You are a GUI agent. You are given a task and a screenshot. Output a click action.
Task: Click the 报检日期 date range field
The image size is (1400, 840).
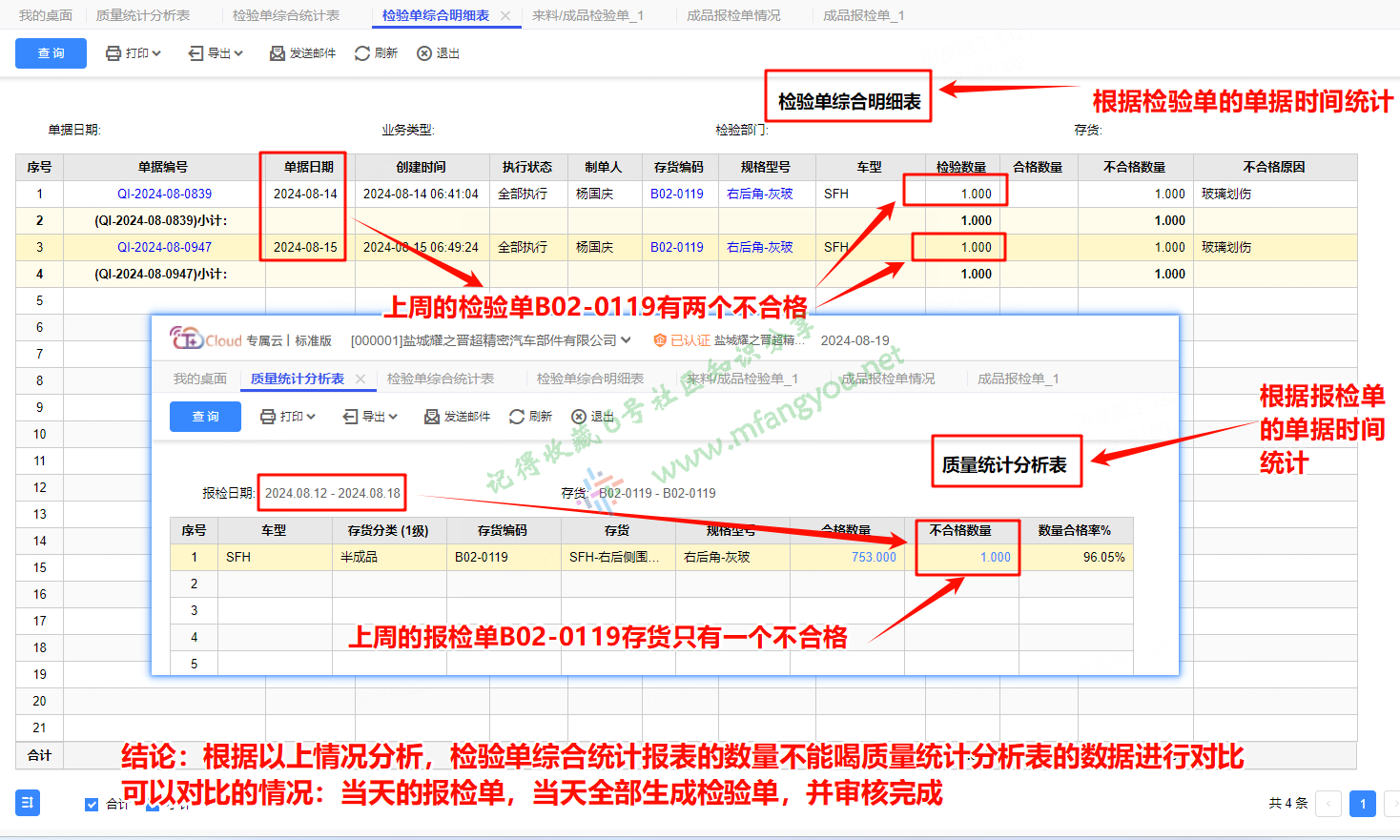pyautogui.click(x=333, y=493)
